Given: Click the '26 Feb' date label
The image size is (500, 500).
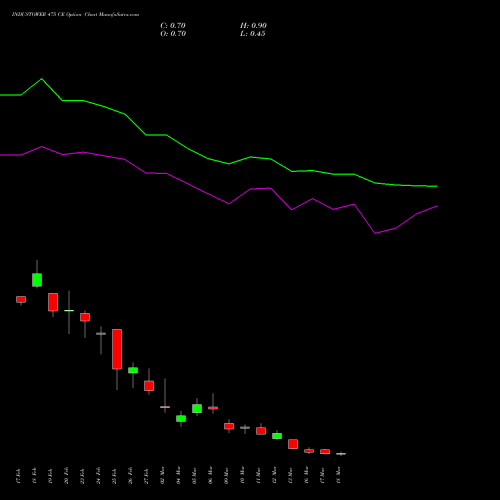Looking at the screenshot, I should (130, 476).
